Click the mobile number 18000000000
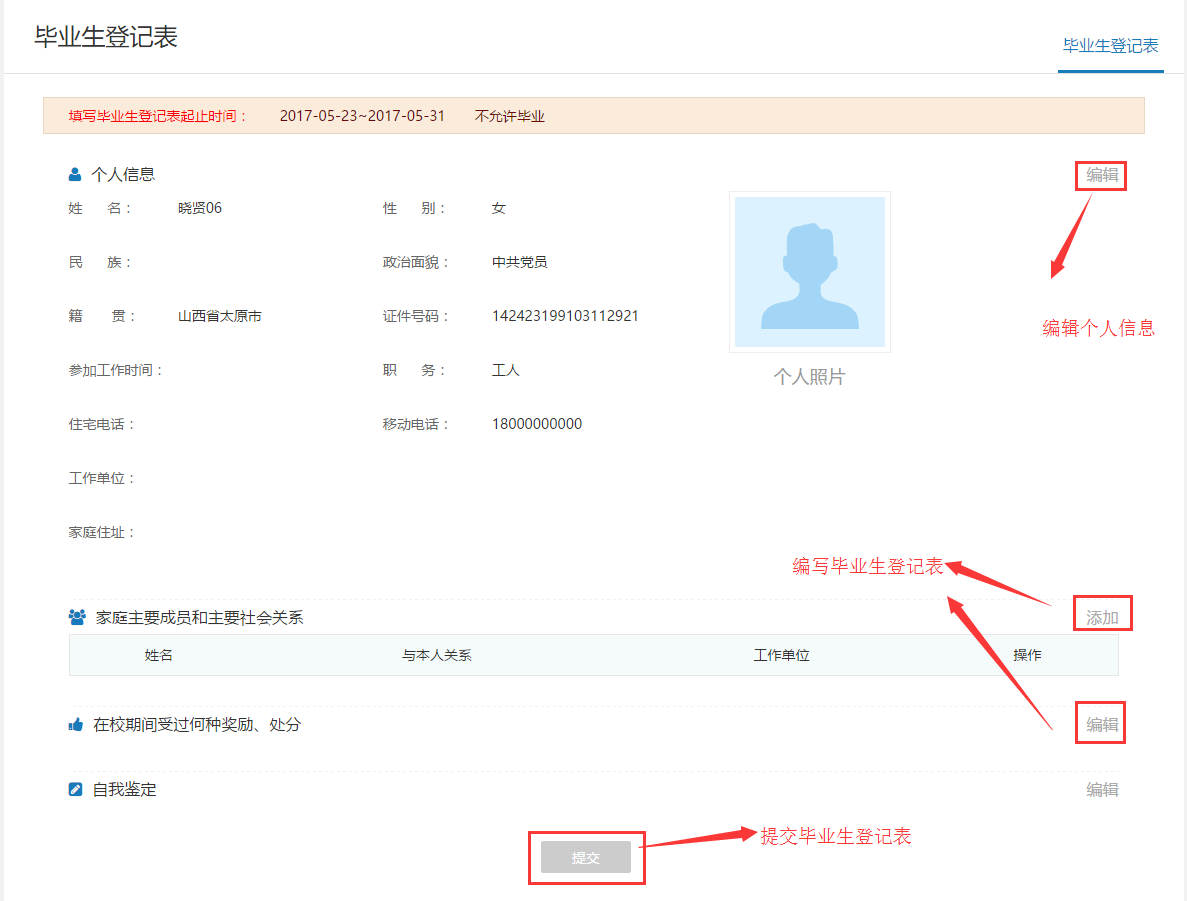Screen dimensions: 1187x901 [x=537, y=424]
